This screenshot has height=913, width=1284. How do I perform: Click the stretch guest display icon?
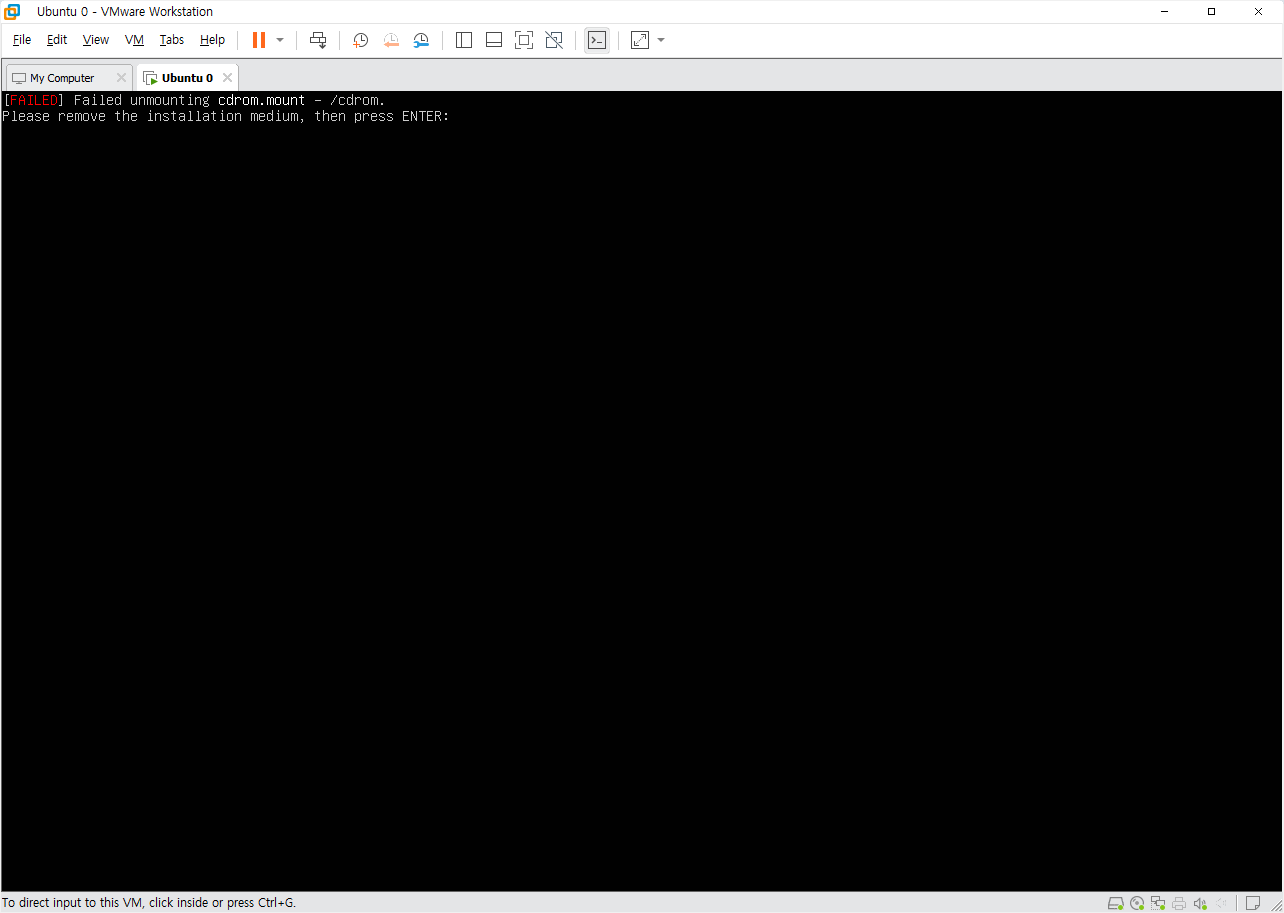click(x=640, y=40)
